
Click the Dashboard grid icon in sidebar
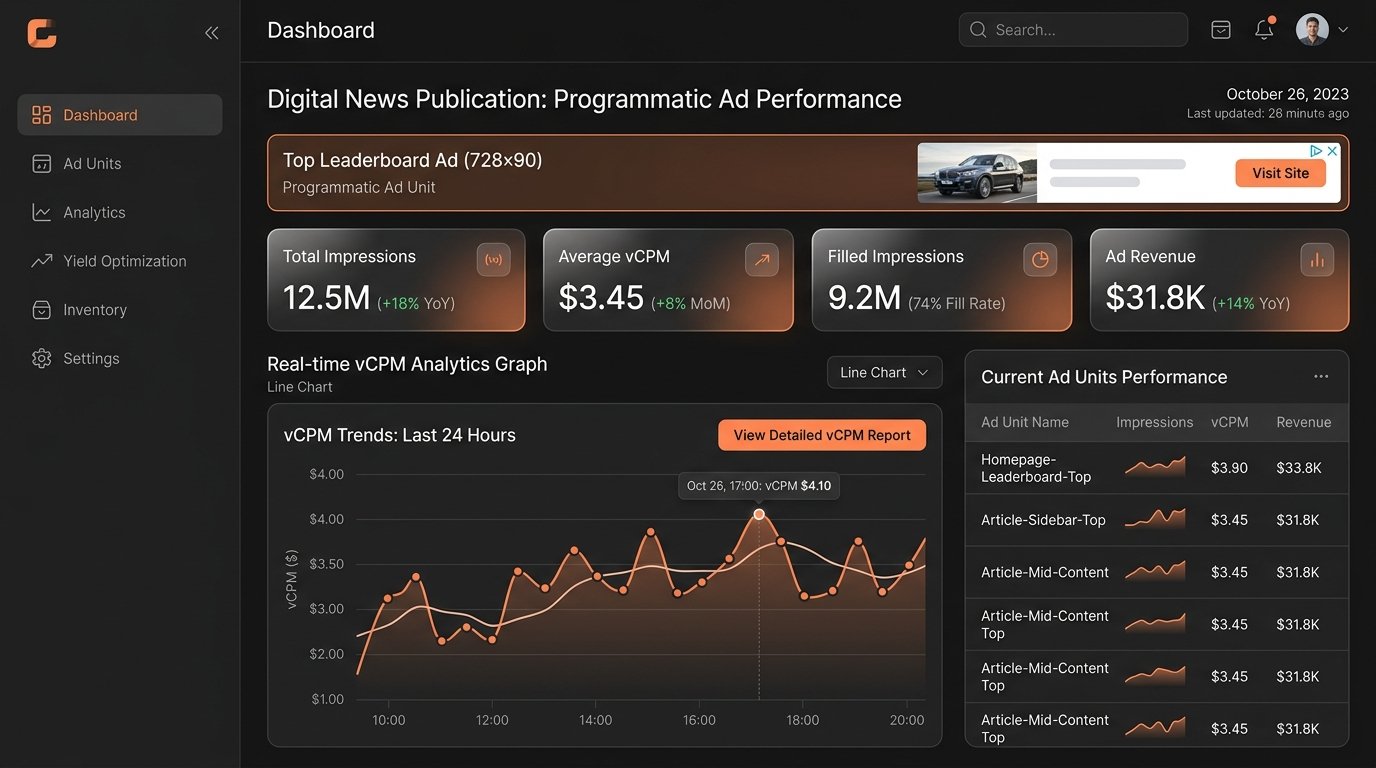(41, 115)
